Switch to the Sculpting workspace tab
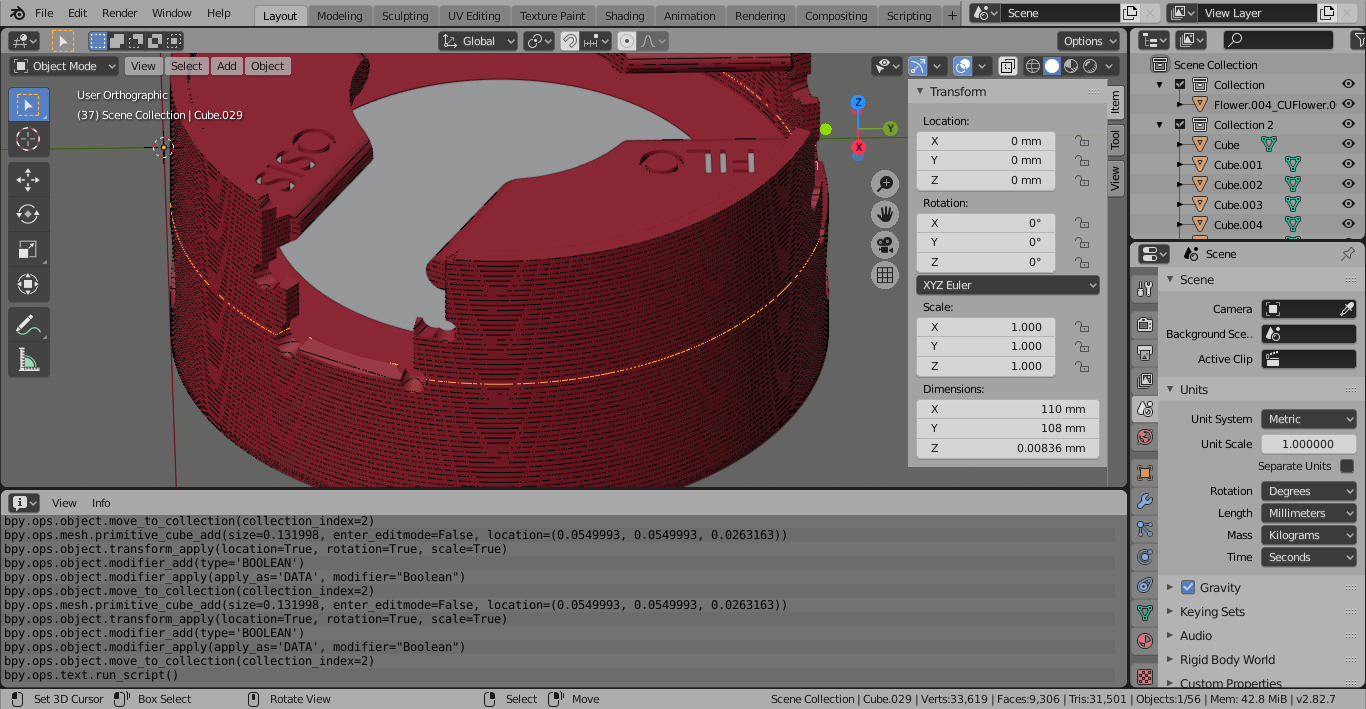 coord(405,16)
